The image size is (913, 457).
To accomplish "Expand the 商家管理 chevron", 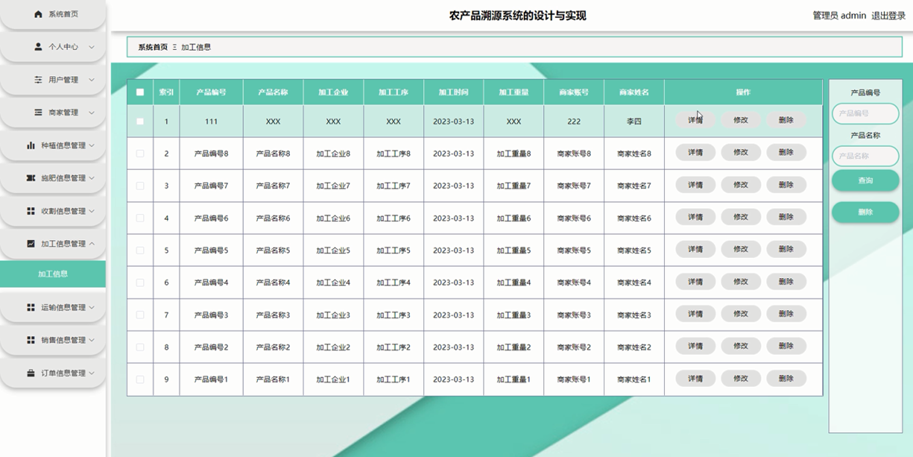I will [x=91, y=113].
